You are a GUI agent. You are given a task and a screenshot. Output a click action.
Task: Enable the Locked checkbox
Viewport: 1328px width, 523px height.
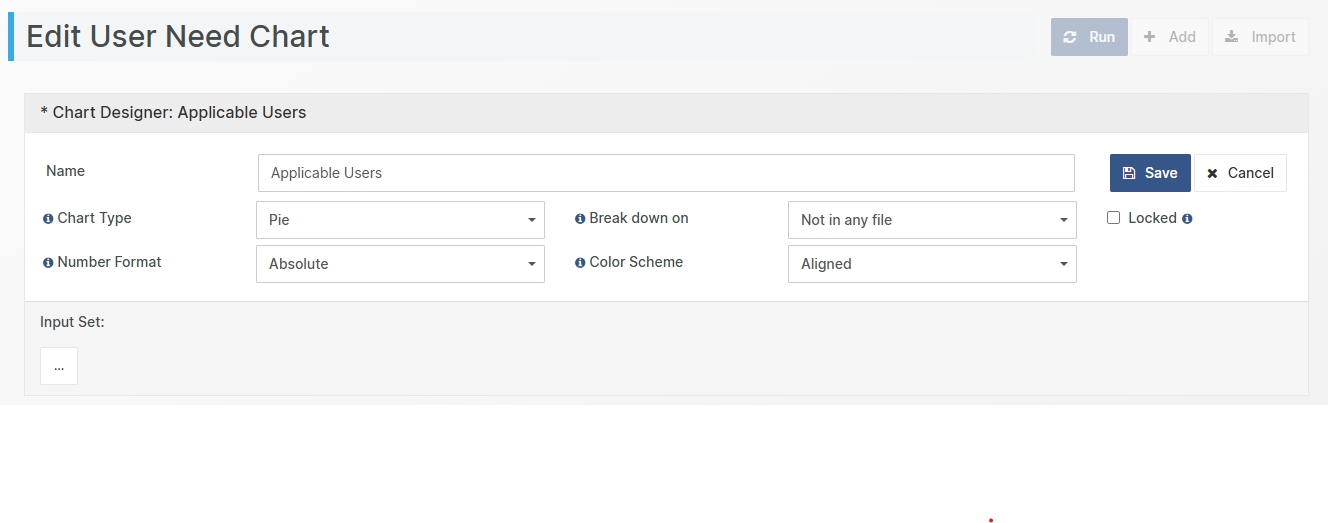pos(1113,218)
